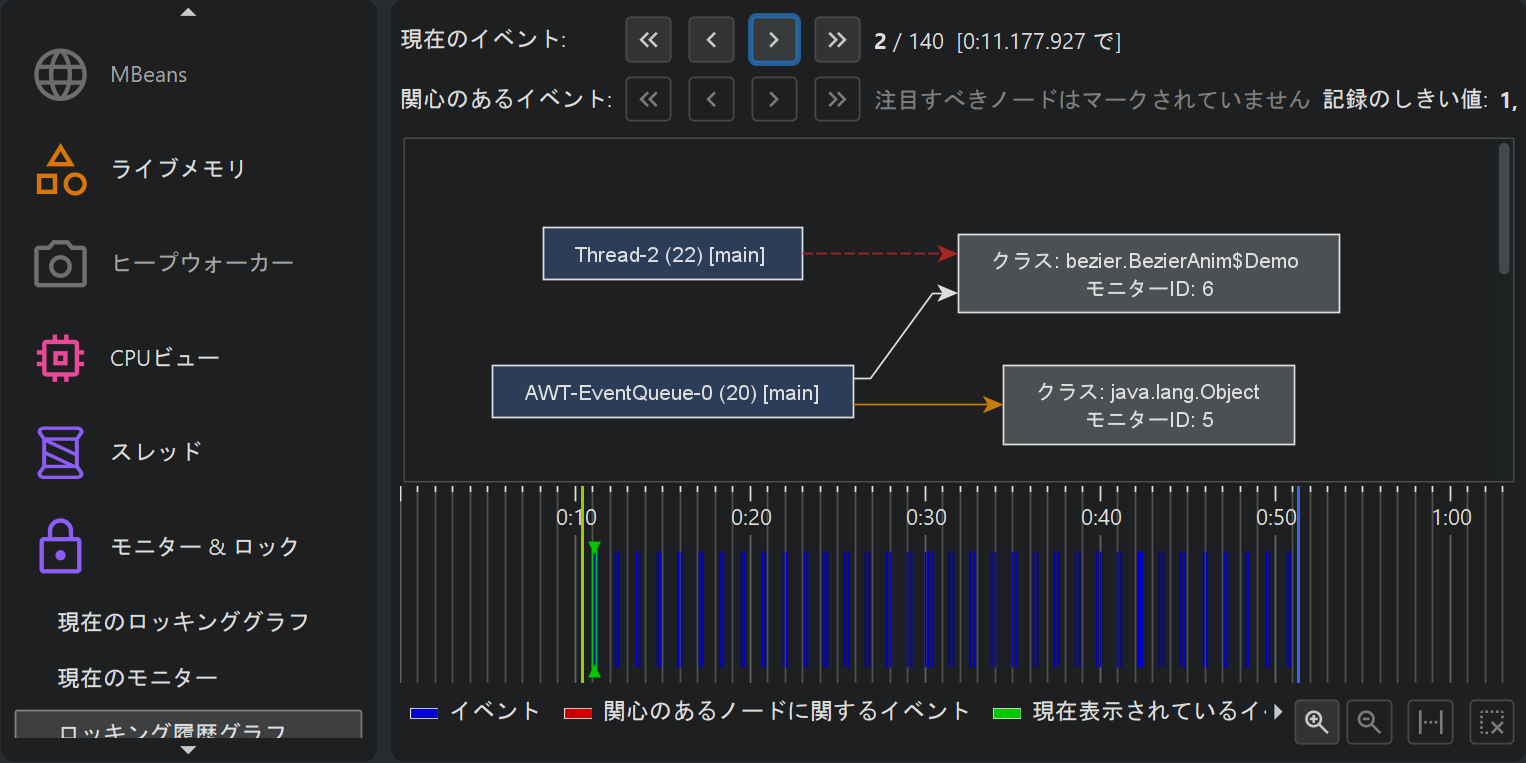1526x763 pixels.
Task: Open 現在のモニター view
Action: point(138,678)
